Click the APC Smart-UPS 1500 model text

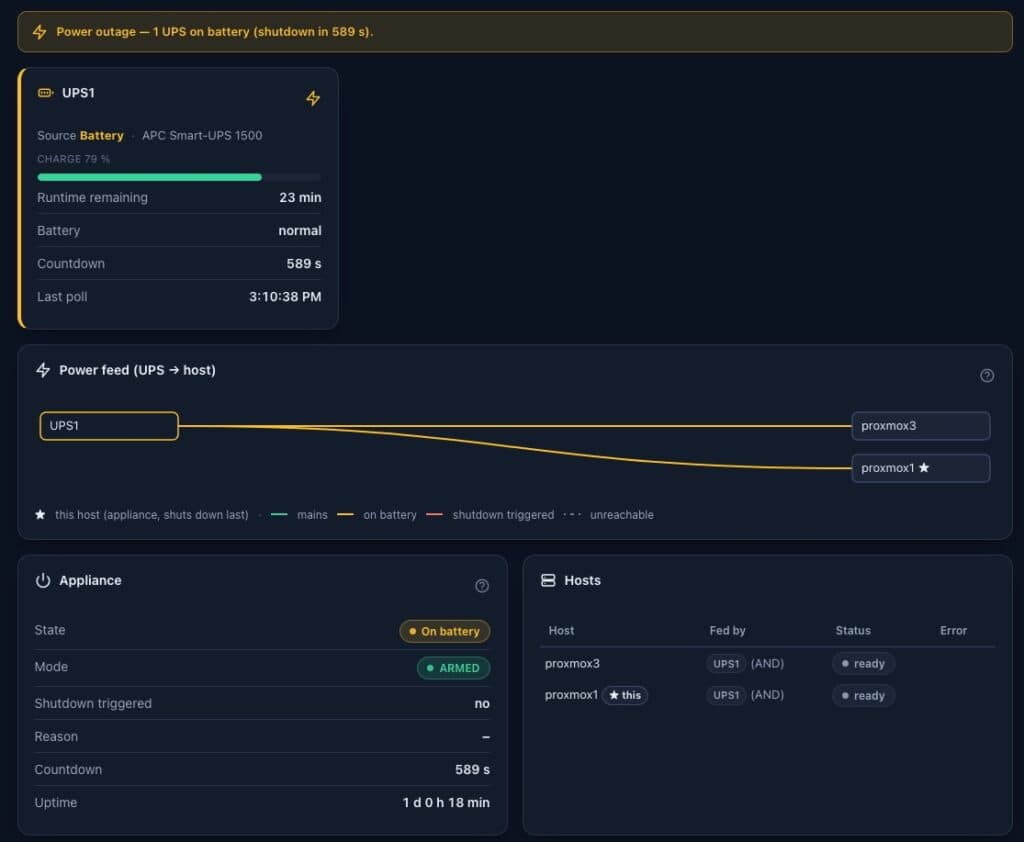coord(202,135)
